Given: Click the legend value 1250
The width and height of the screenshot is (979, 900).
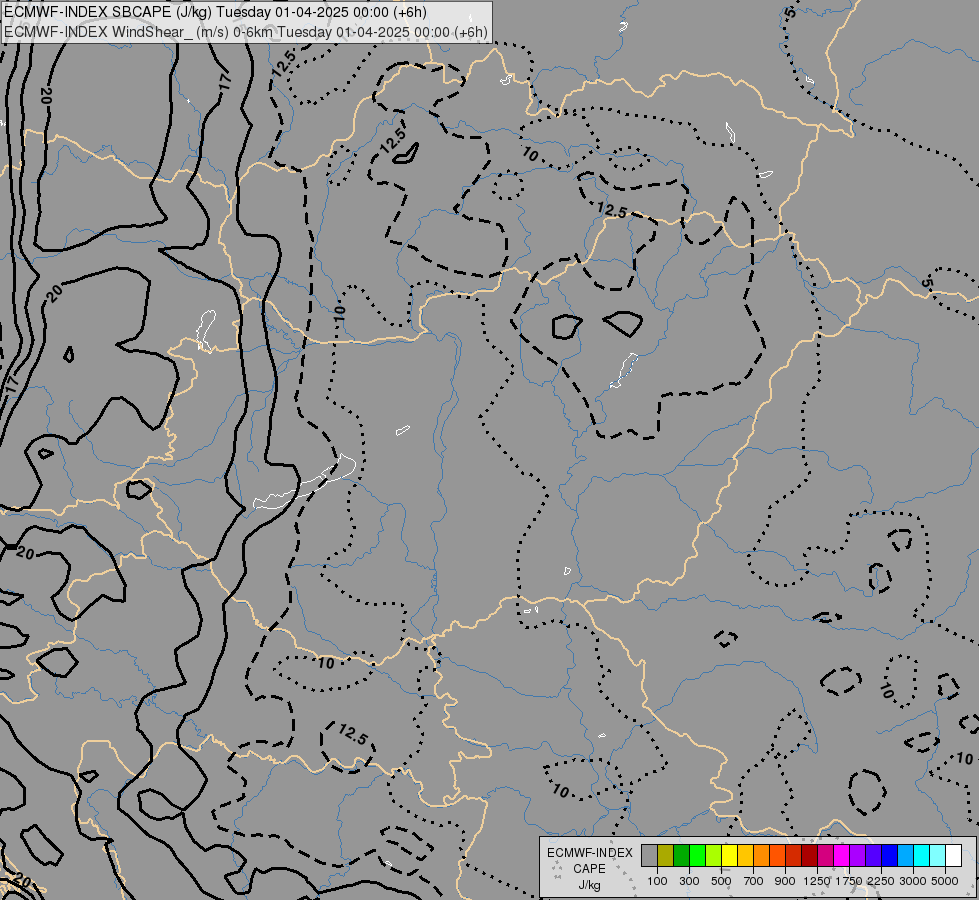Looking at the screenshot, I should 817,881.
